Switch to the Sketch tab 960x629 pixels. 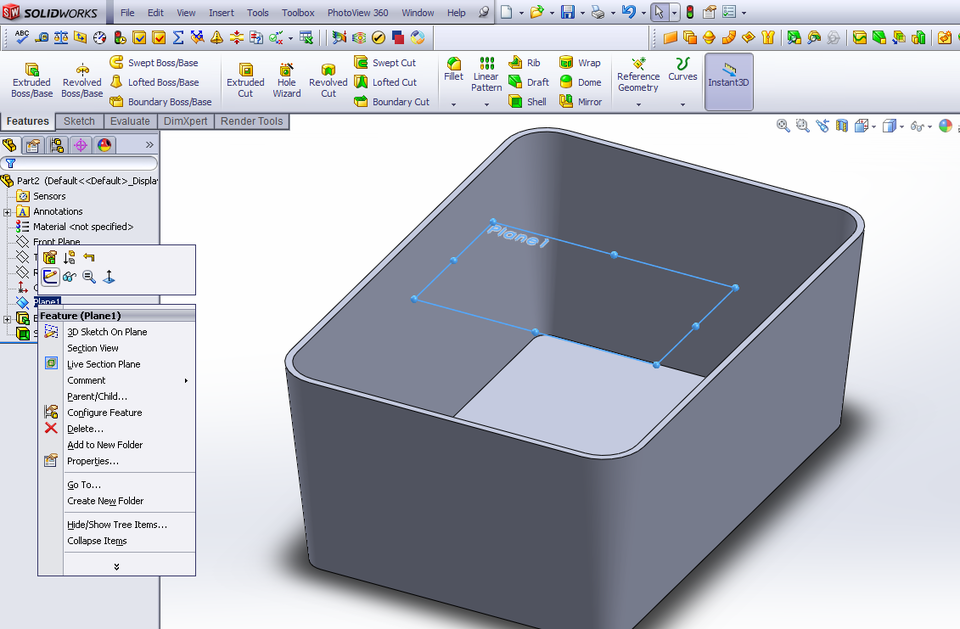point(79,121)
